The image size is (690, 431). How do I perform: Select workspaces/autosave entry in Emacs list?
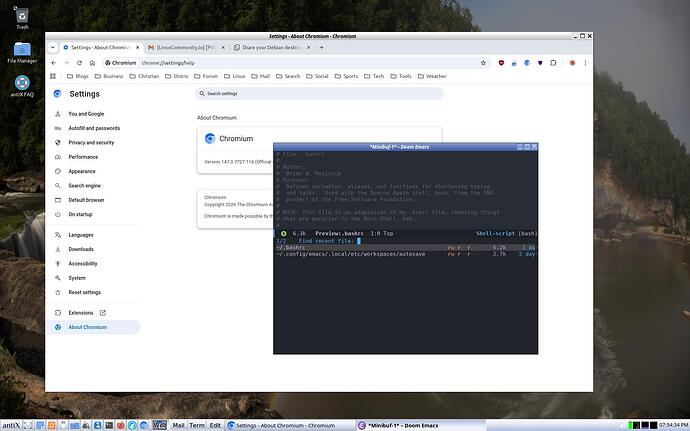[405, 254]
